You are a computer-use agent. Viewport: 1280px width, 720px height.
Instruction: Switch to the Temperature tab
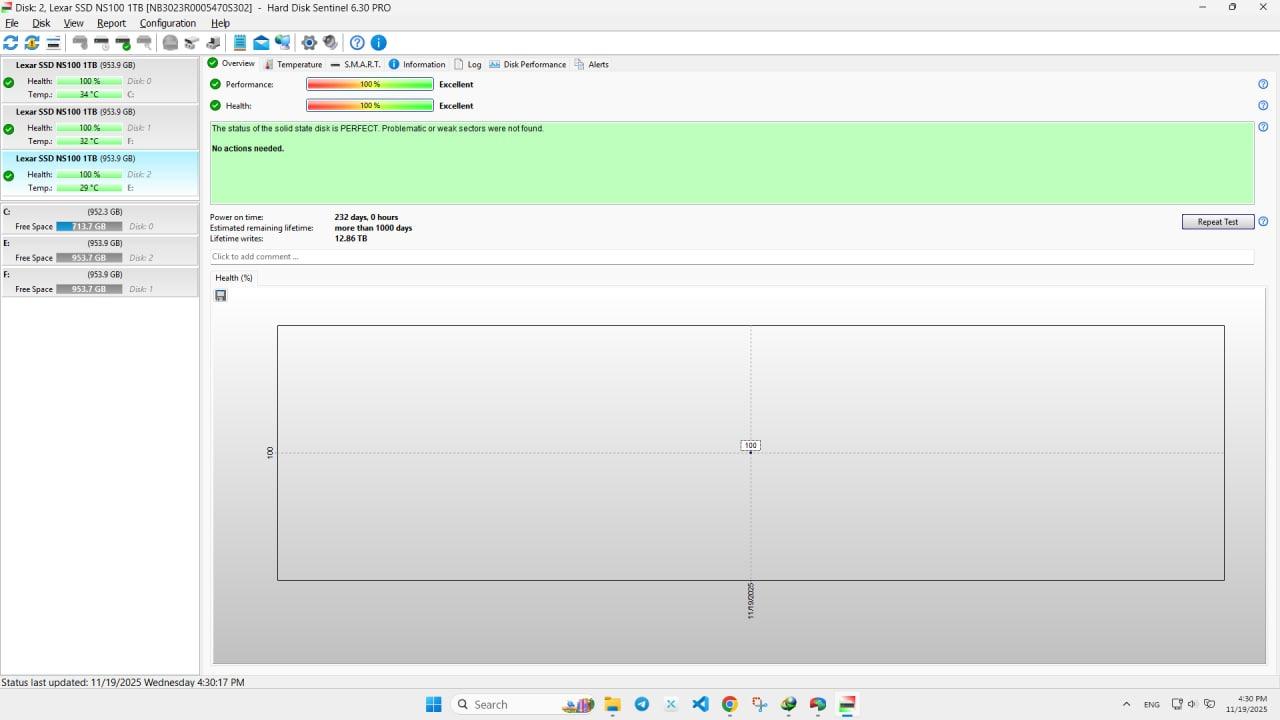coord(293,64)
